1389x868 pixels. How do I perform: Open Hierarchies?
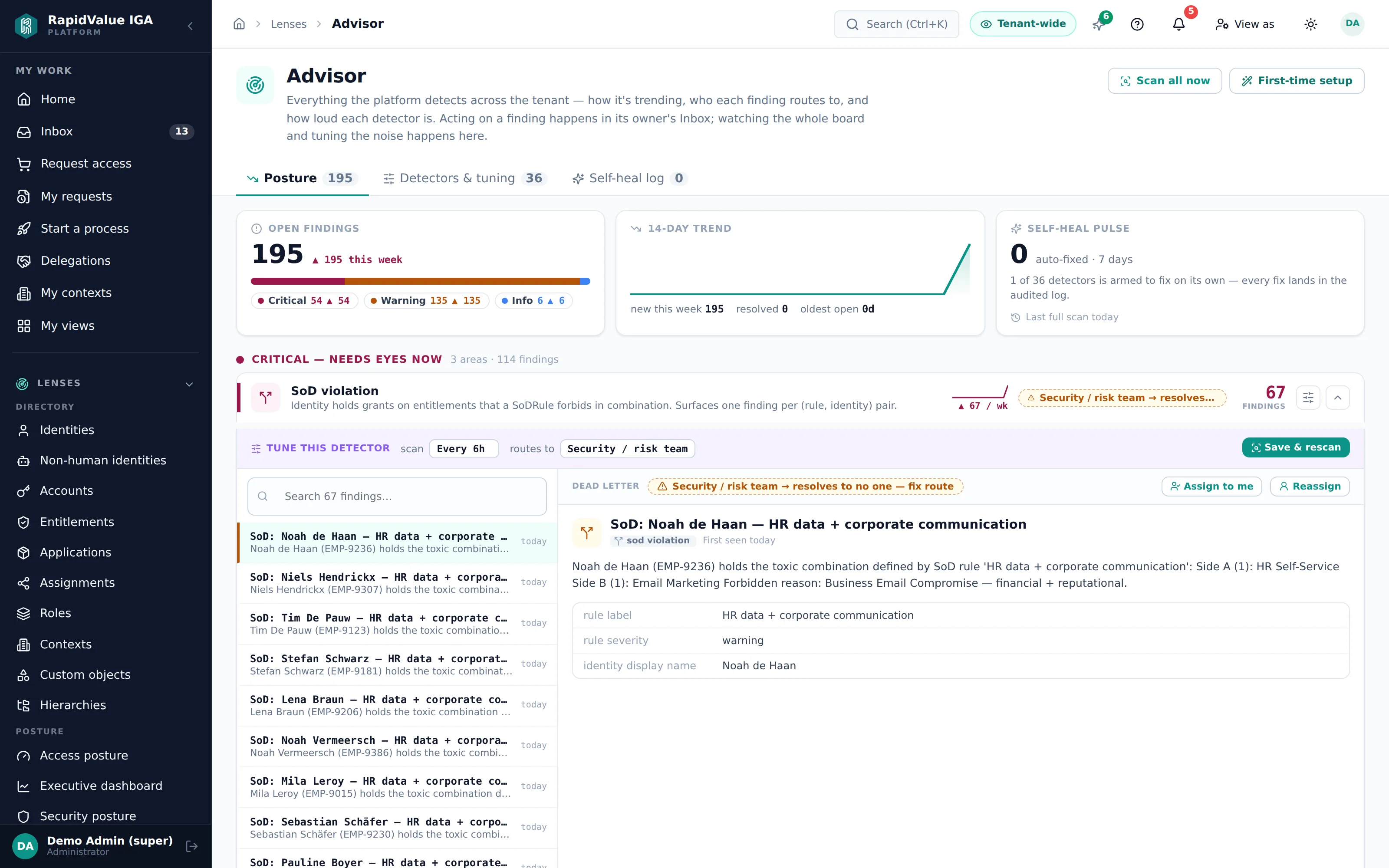point(105,705)
